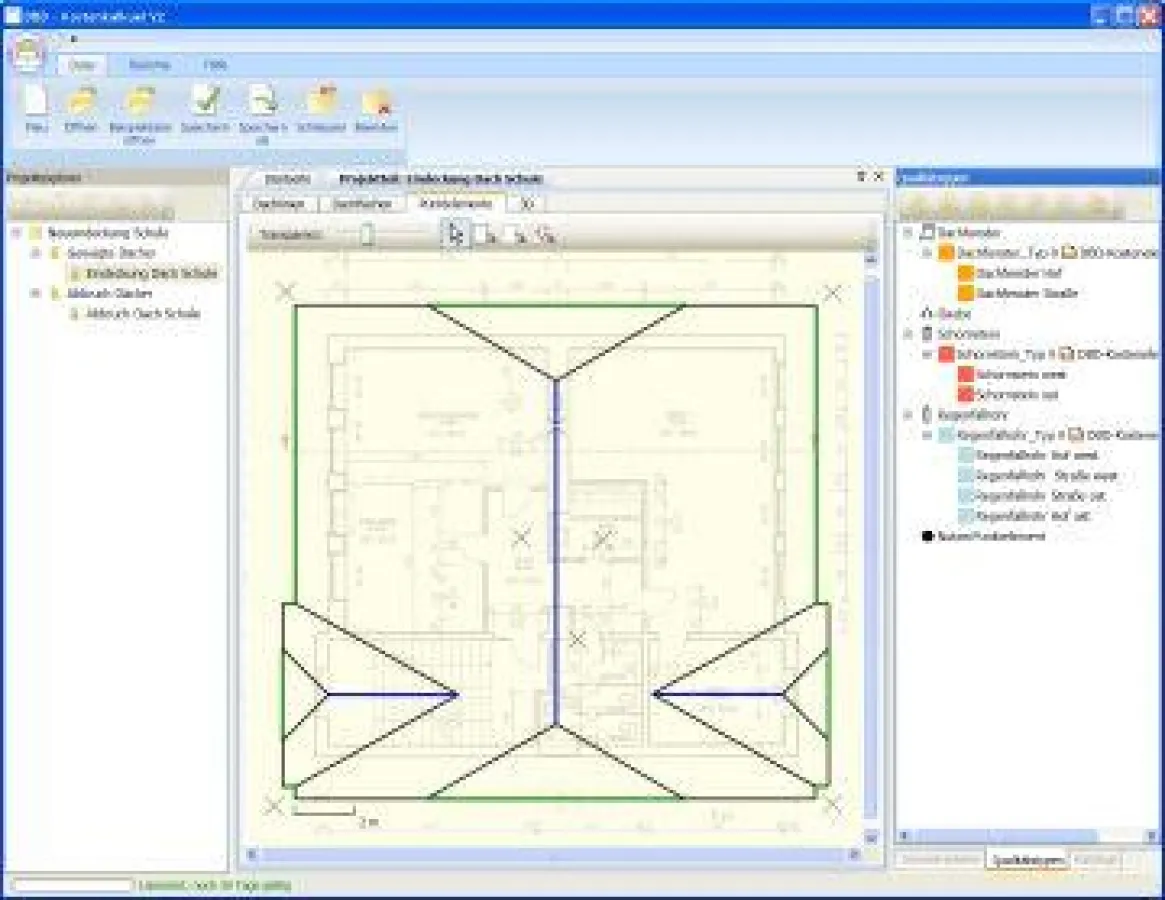Select Abbruch Dach Schule in project tree

(141, 313)
